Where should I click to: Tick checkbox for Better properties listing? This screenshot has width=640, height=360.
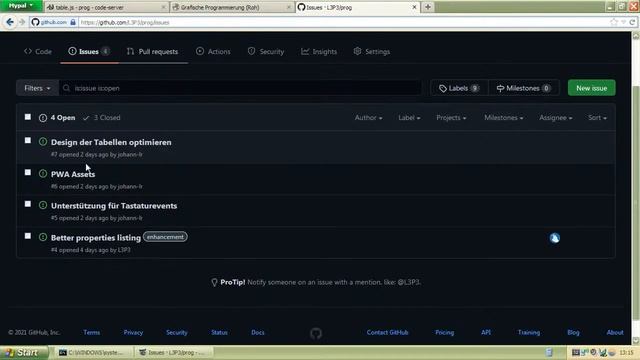pos(28,236)
